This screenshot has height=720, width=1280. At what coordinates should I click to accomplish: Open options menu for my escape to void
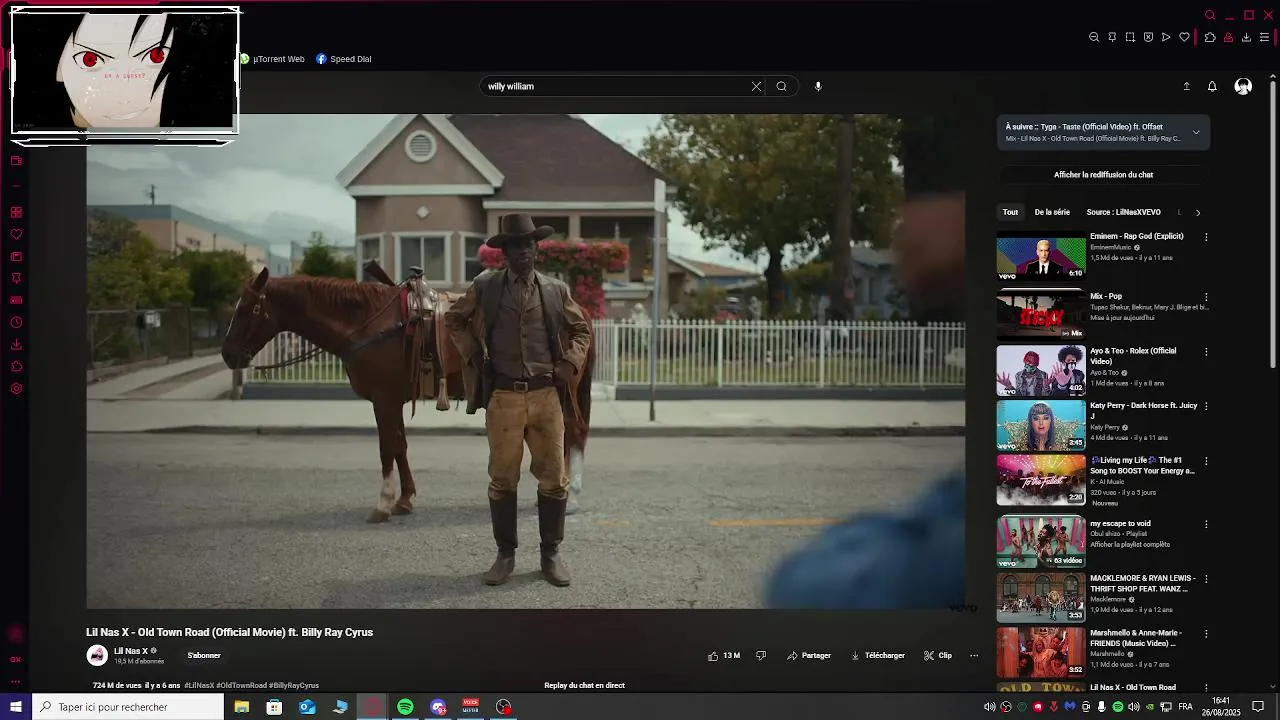click(x=1206, y=524)
